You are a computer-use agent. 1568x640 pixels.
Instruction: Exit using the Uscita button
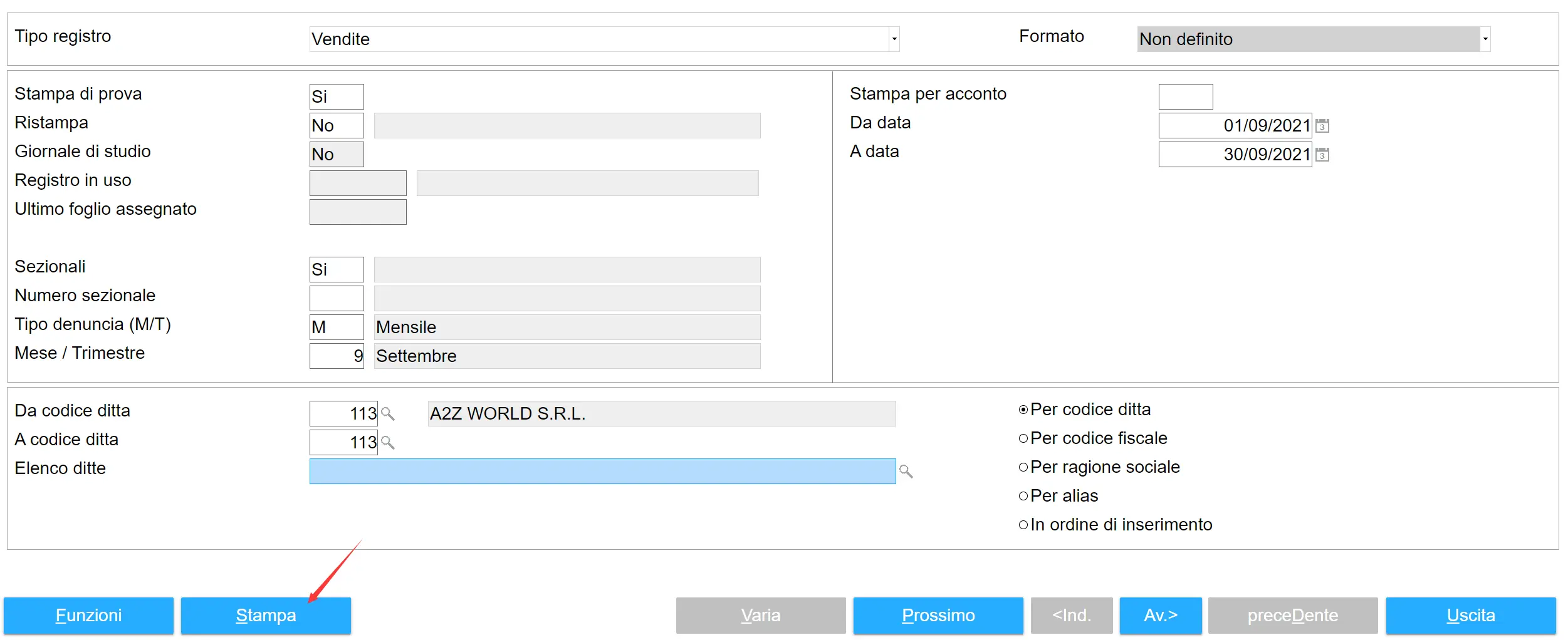1470,616
